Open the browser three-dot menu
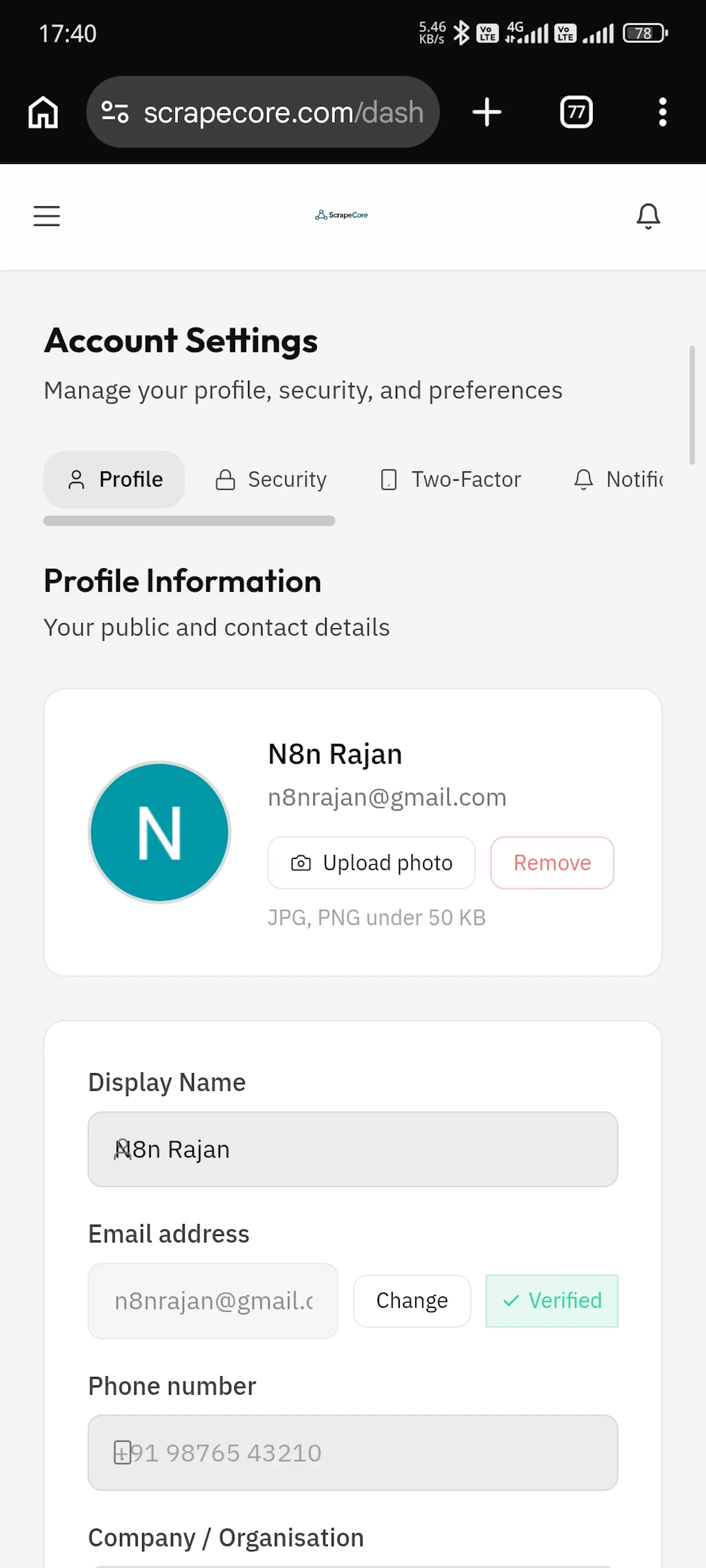Screen dimensions: 706x1568 (662, 112)
